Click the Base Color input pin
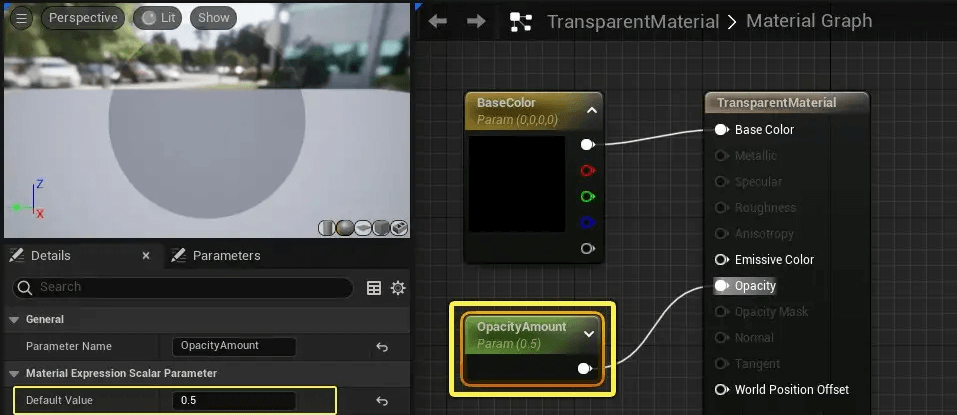The image size is (957, 415). point(721,129)
